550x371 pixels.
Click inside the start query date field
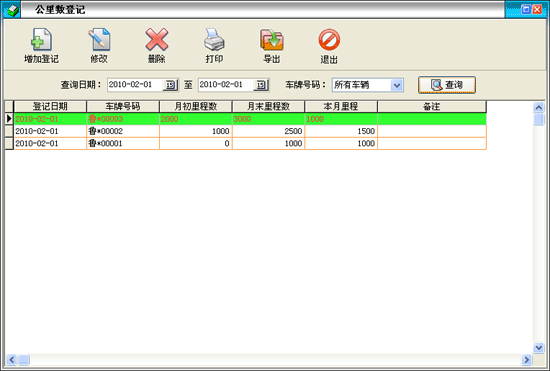coord(135,85)
